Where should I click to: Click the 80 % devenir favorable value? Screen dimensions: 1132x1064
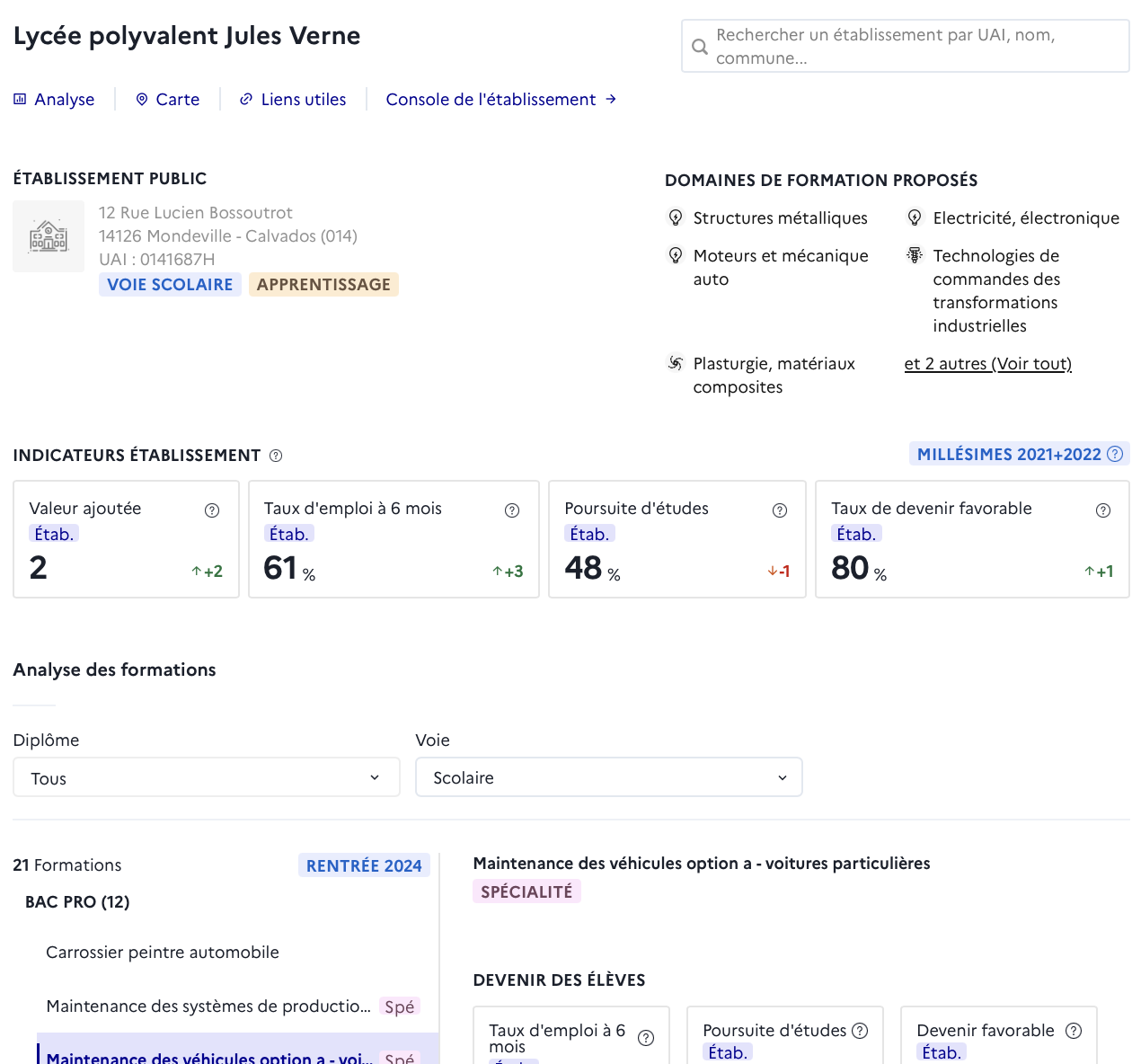pos(859,568)
